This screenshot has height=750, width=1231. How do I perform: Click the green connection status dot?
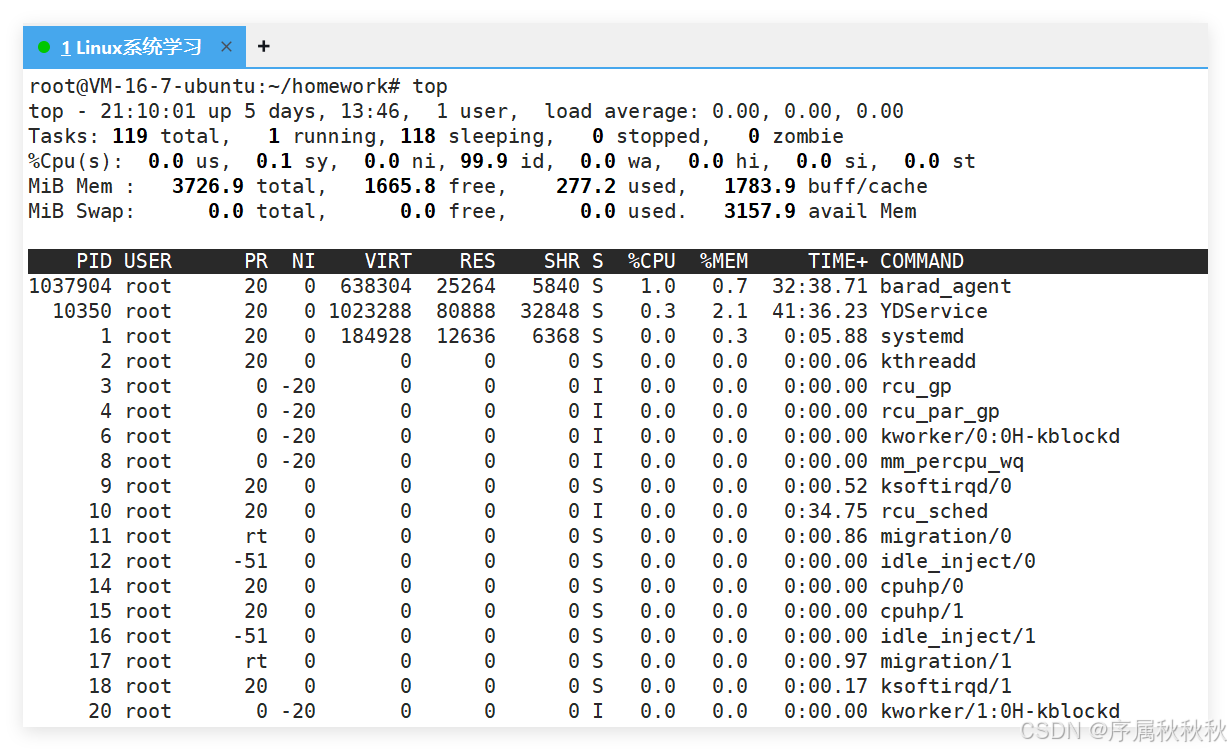(x=43, y=47)
